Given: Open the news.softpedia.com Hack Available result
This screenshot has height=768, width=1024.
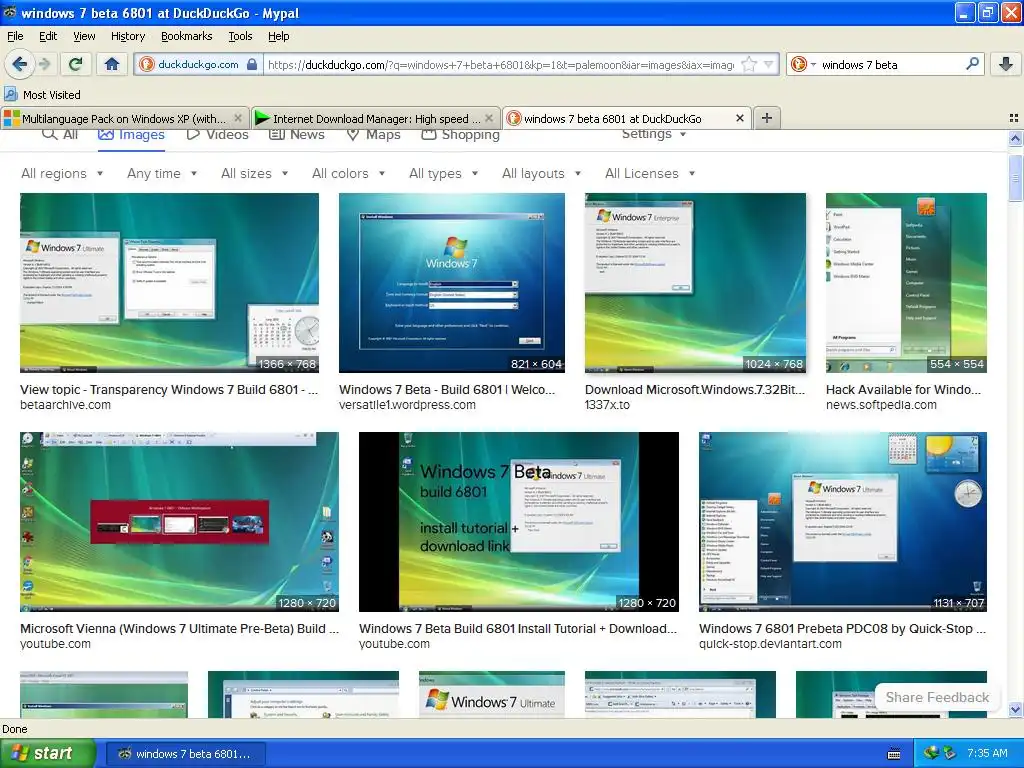Looking at the screenshot, I should 903,389.
